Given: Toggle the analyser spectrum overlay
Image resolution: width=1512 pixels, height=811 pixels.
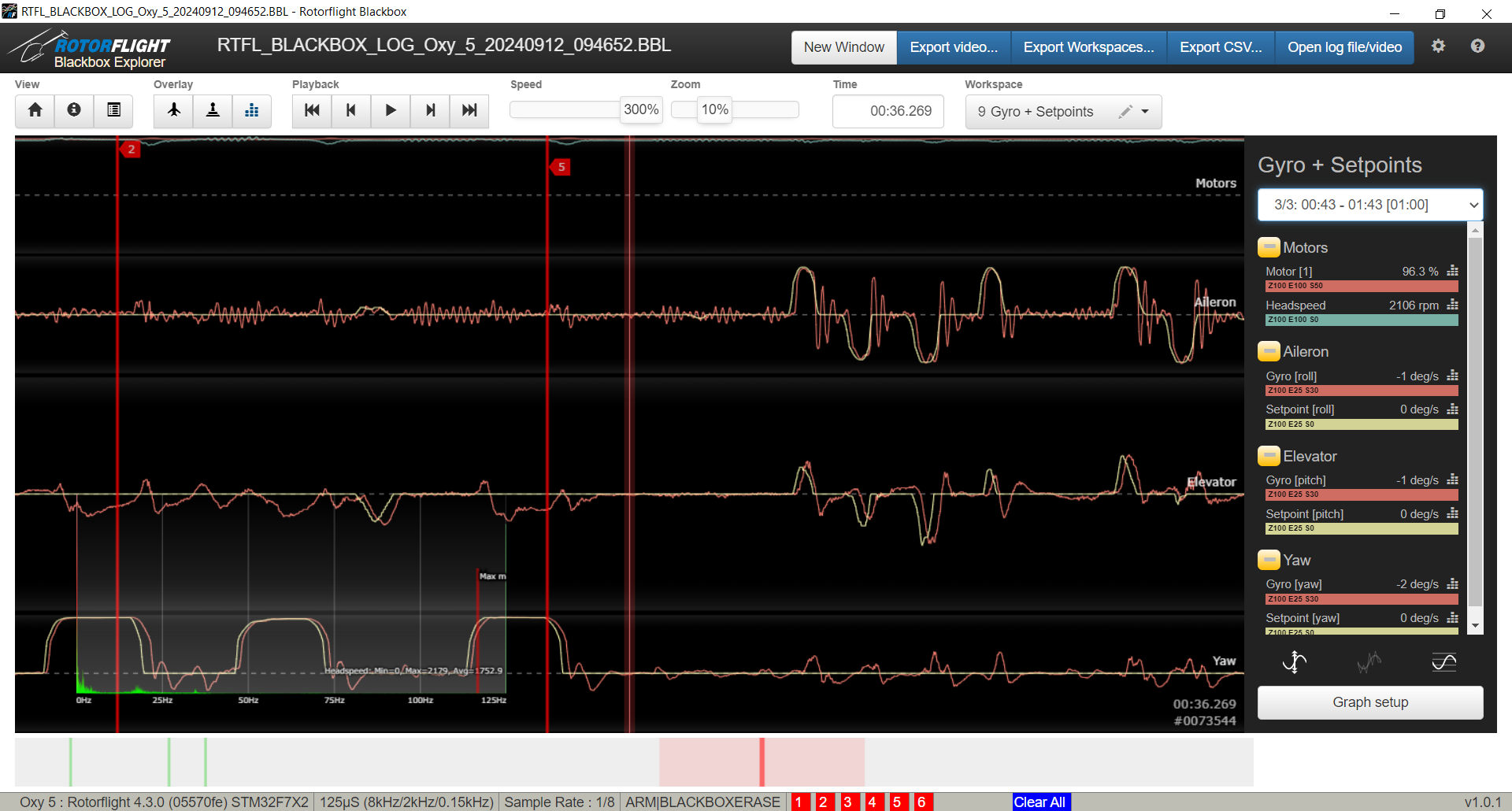Looking at the screenshot, I should click(252, 110).
